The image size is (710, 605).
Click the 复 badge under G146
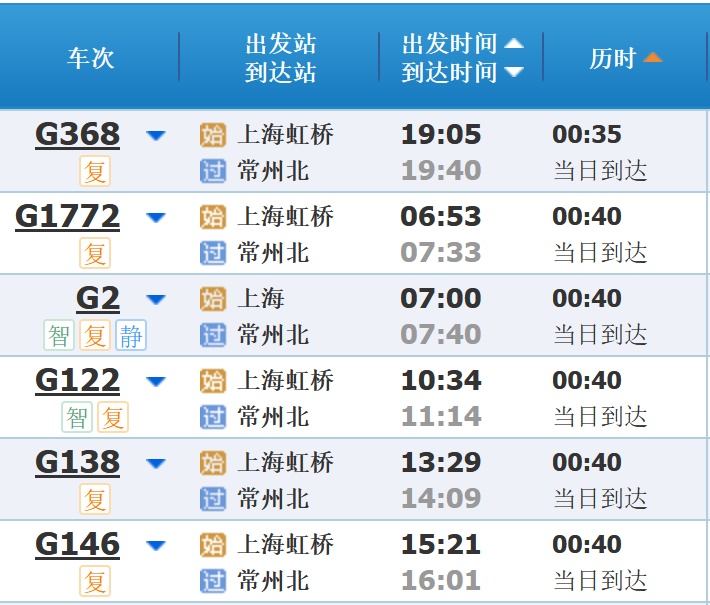coord(95,582)
